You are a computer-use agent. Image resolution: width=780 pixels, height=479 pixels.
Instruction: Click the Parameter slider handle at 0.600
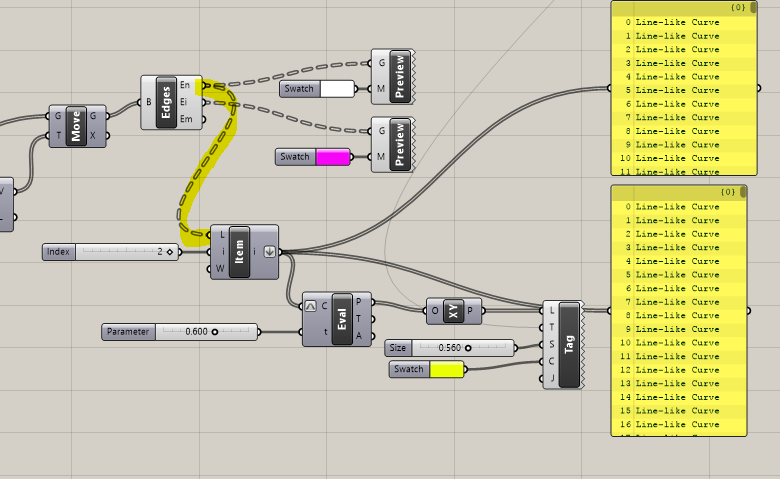[x=214, y=331]
